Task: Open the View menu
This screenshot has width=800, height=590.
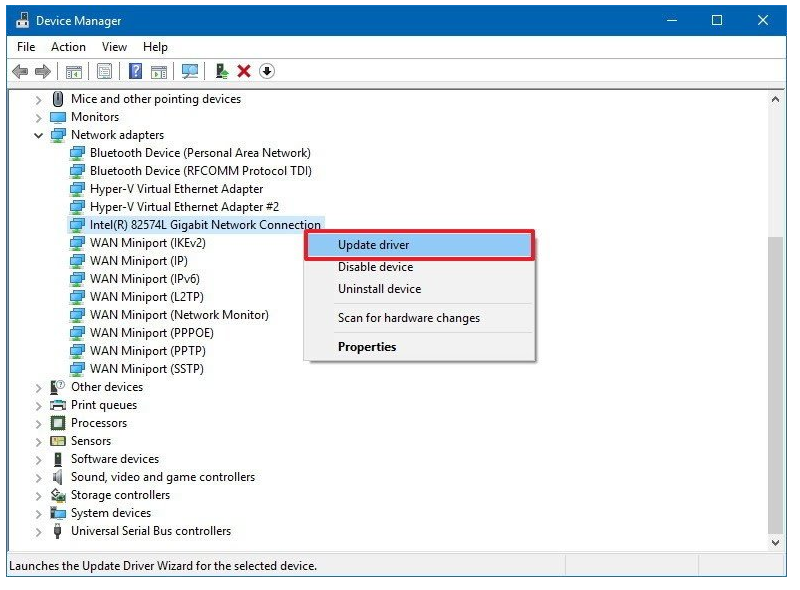Action: click(114, 47)
